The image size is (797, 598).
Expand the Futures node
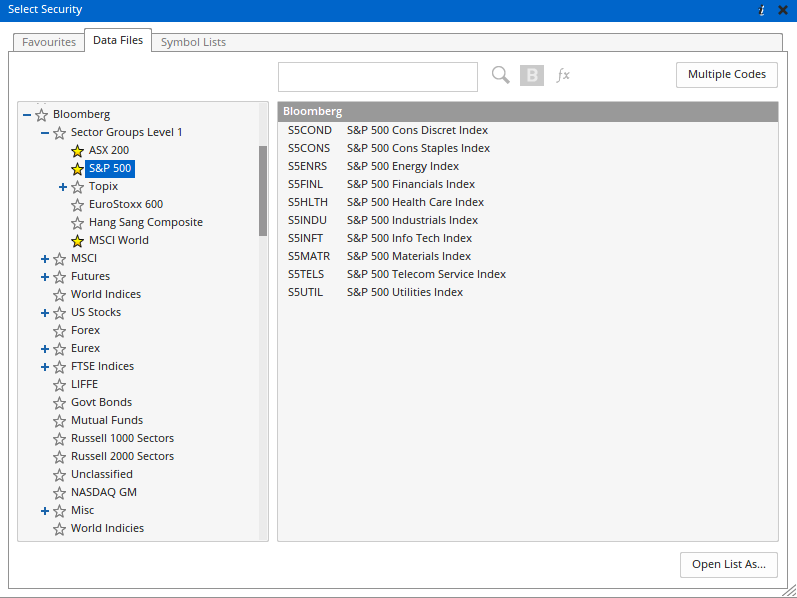pos(45,277)
